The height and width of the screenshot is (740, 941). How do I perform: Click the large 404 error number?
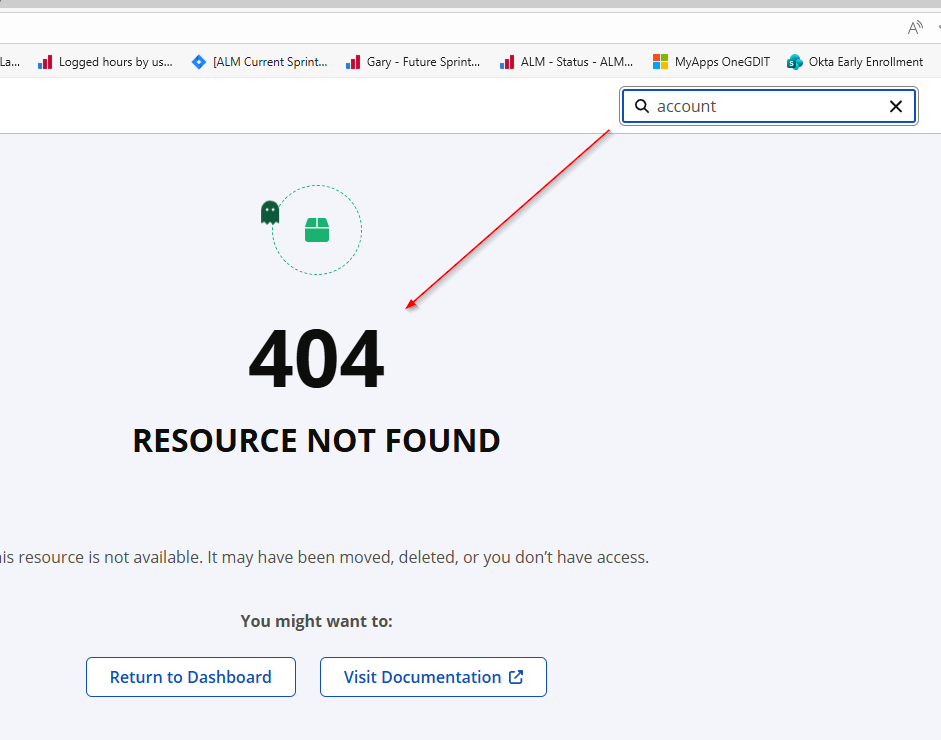tap(316, 359)
